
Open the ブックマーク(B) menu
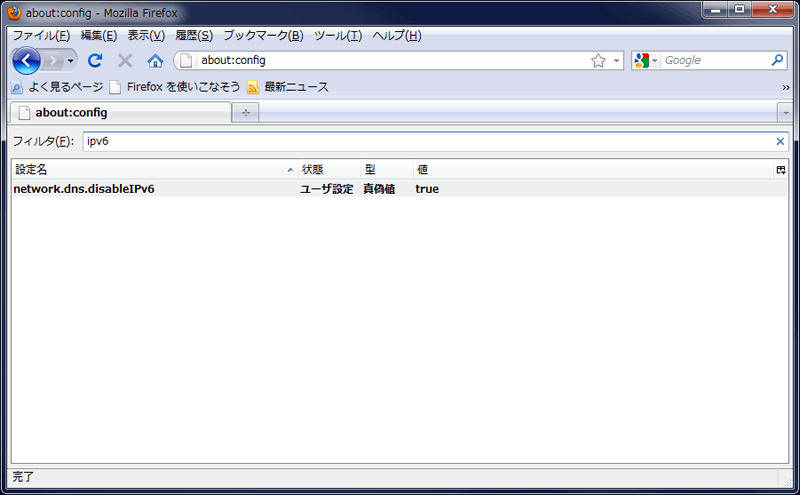click(x=263, y=35)
